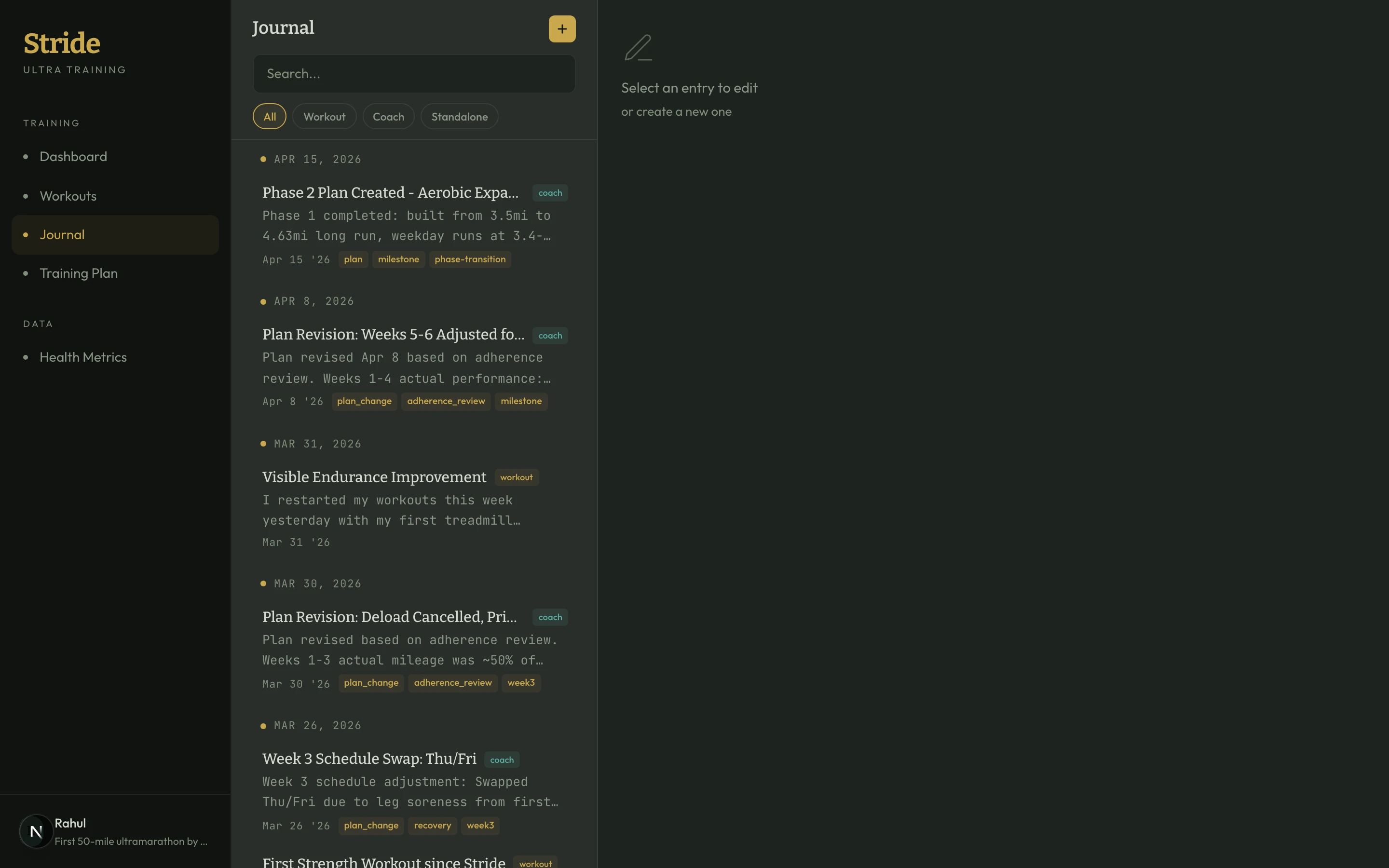Click adherence_review tag on Apr 8 entry

(446, 401)
